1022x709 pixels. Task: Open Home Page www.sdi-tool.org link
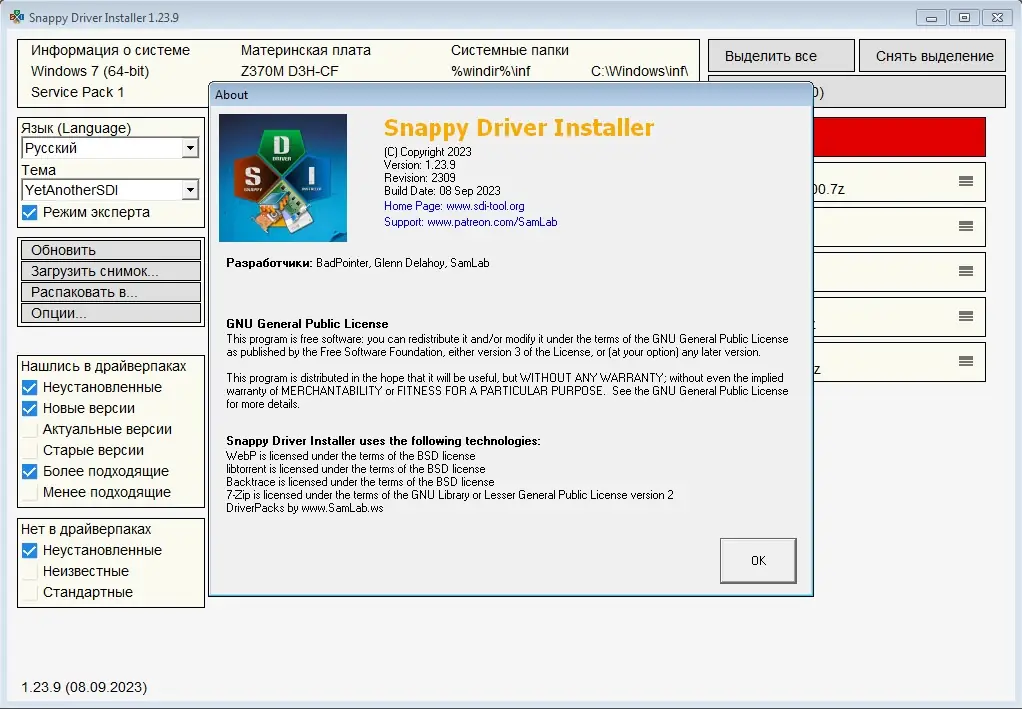454,206
